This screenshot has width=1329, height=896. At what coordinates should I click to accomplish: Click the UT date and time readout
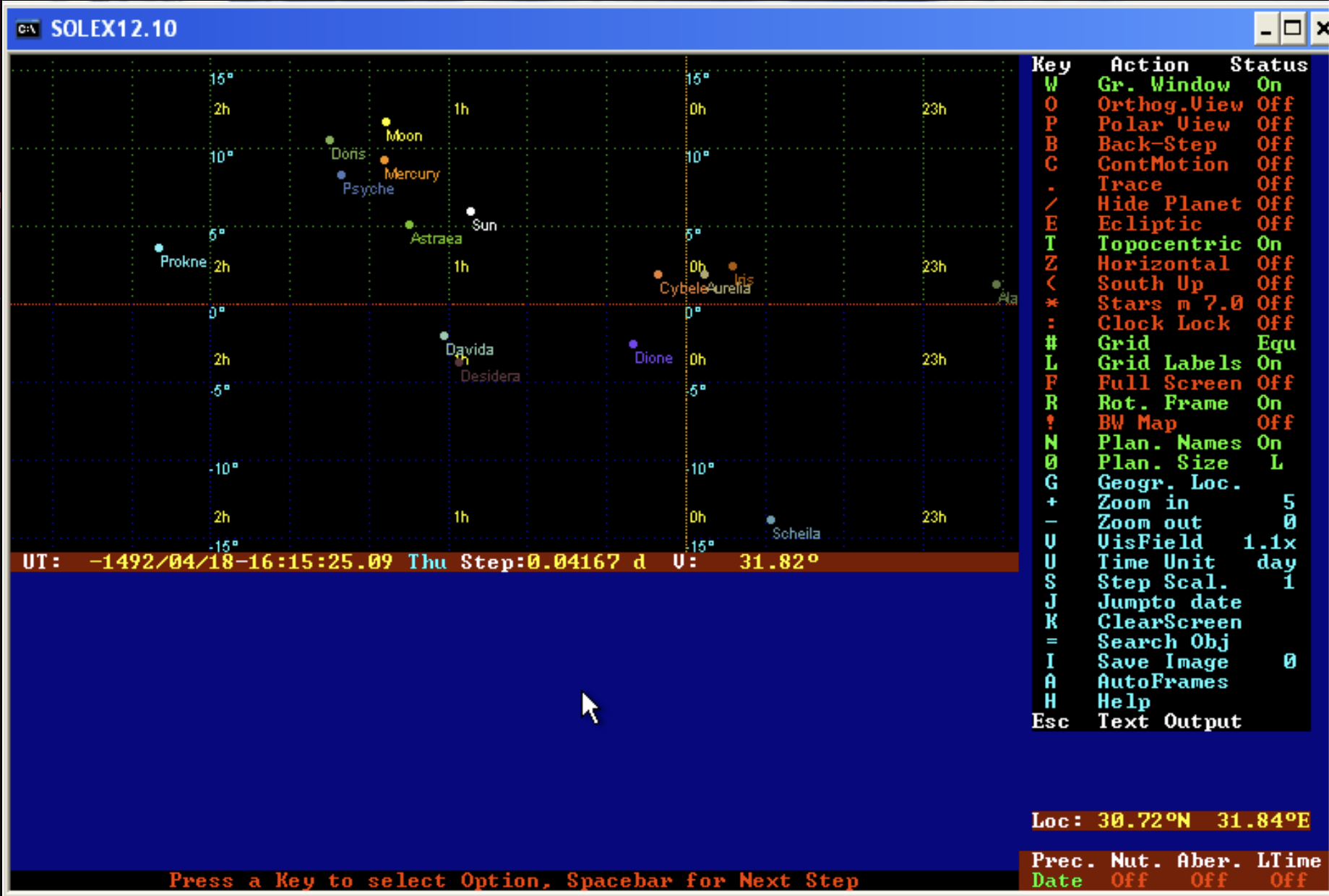coord(241,562)
